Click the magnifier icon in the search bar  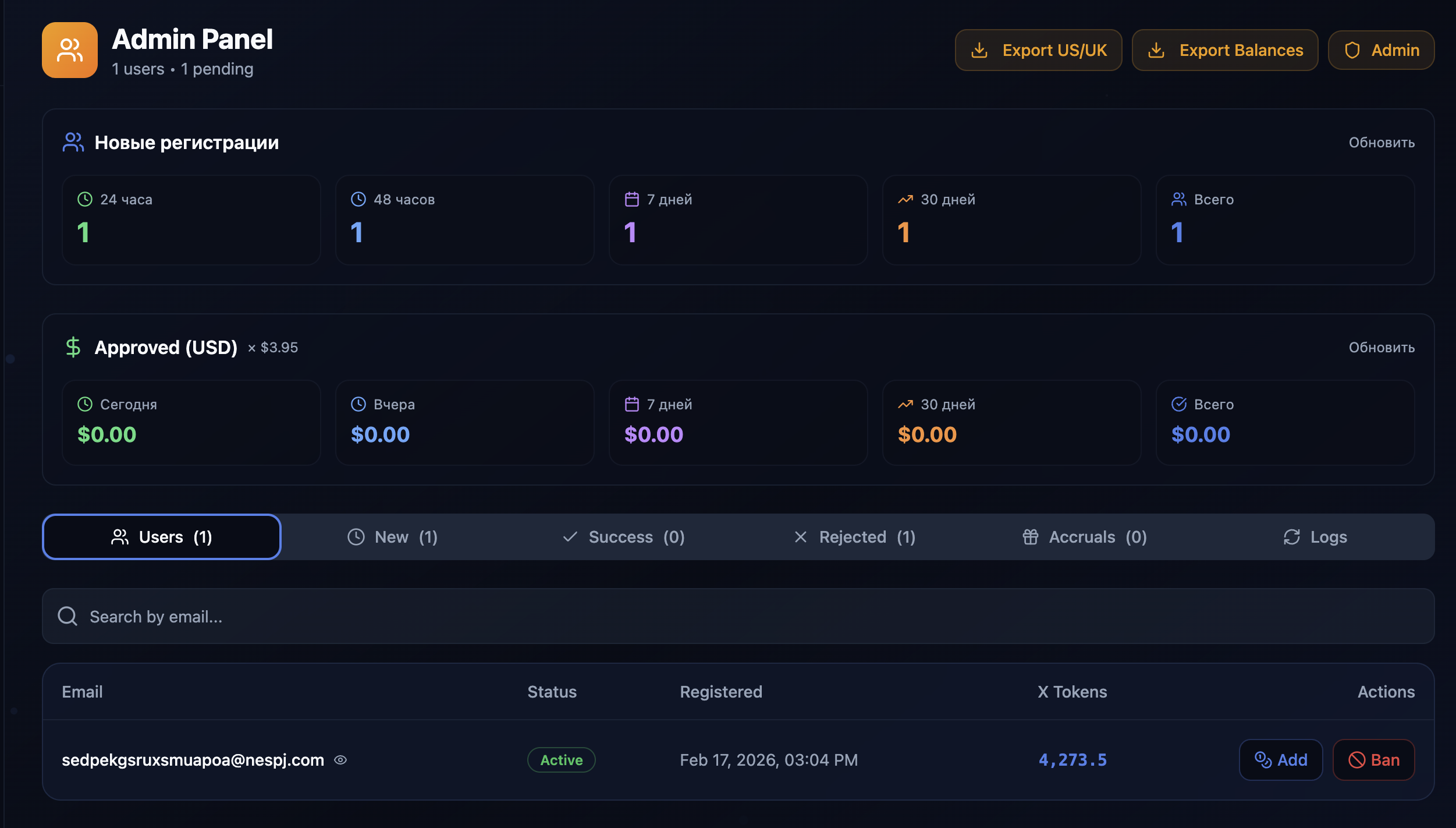point(68,616)
